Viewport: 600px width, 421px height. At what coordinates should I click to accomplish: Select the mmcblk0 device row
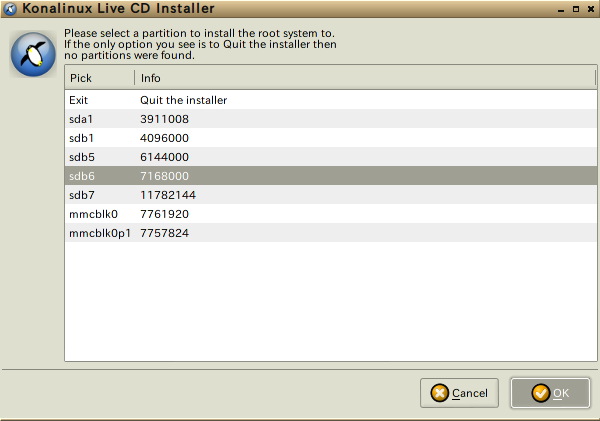click(331, 214)
